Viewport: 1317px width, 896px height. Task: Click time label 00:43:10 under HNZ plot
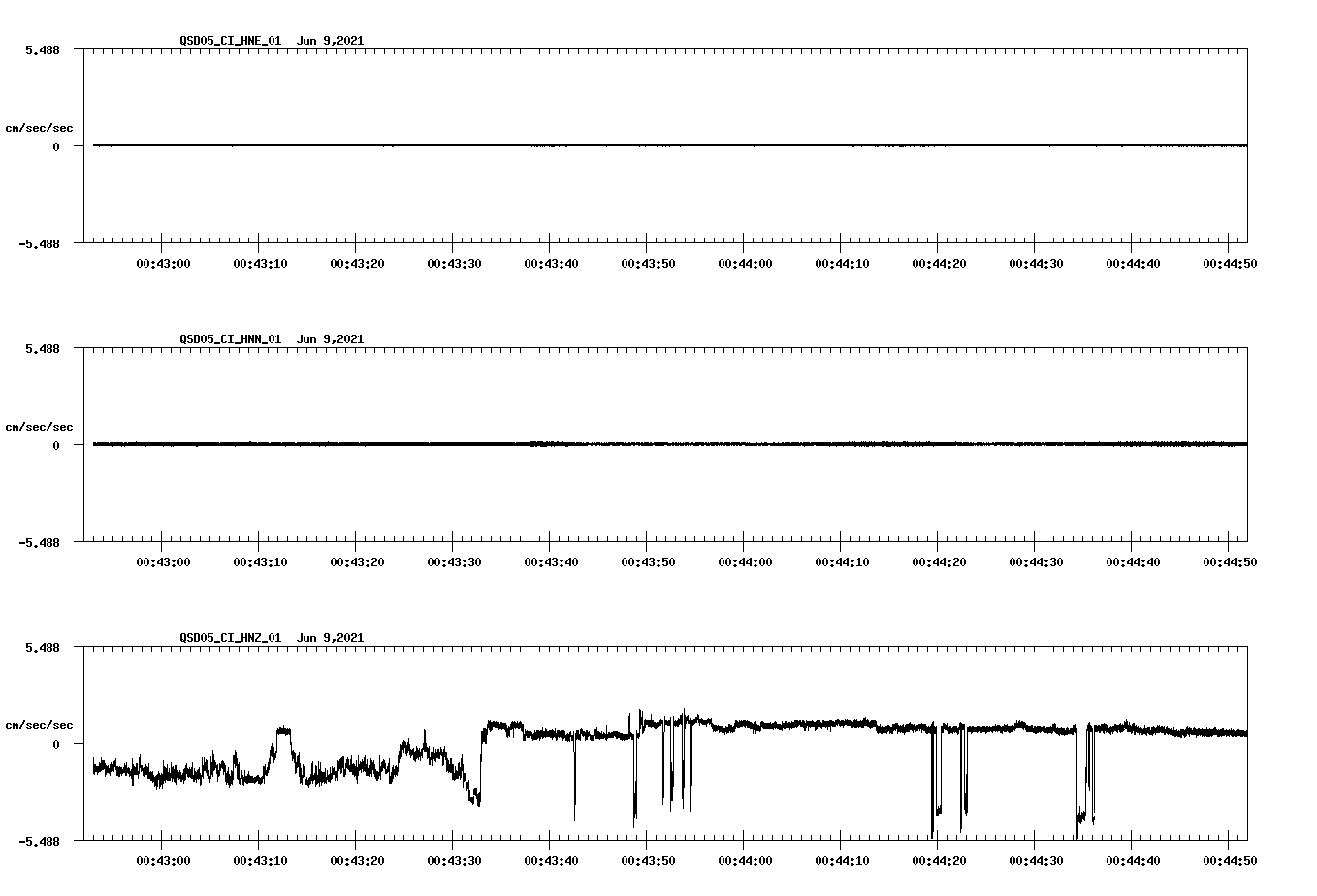pyautogui.click(x=260, y=860)
